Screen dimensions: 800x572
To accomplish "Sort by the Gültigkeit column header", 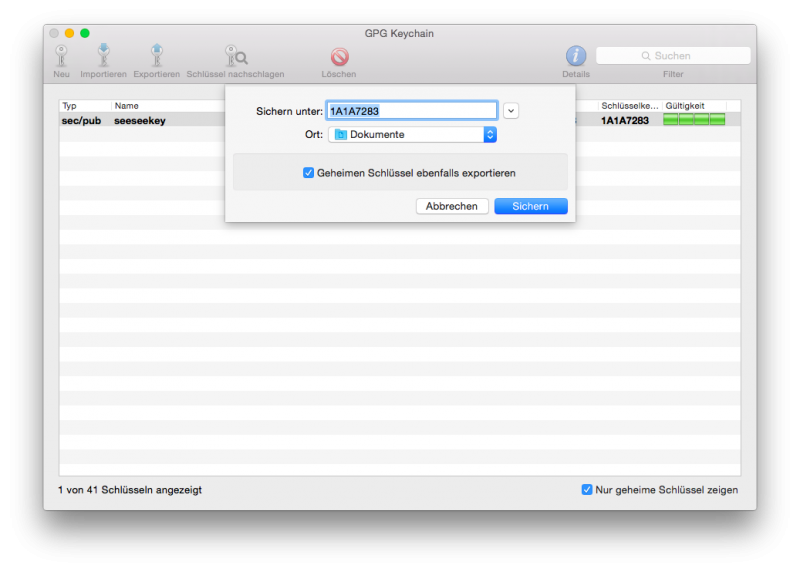I will click(684, 105).
